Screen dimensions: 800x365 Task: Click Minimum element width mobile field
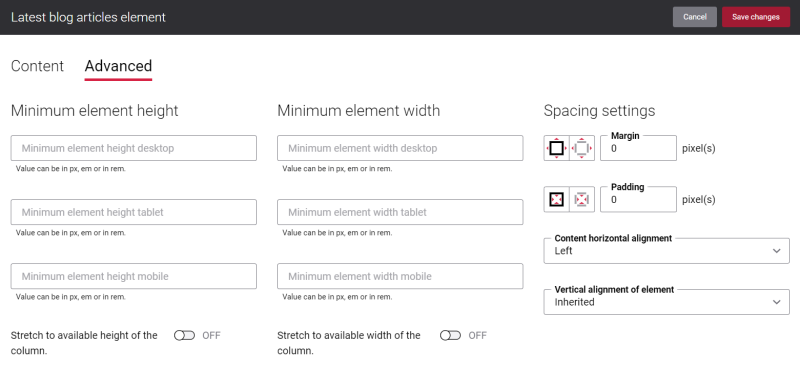pos(400,276)
